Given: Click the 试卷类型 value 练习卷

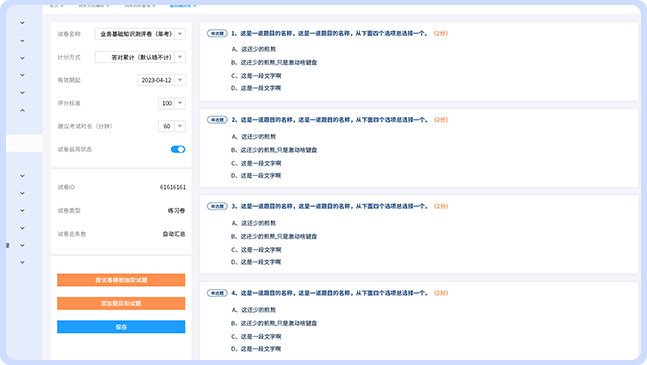Looking at the screenshot, I should coord(176,211).
